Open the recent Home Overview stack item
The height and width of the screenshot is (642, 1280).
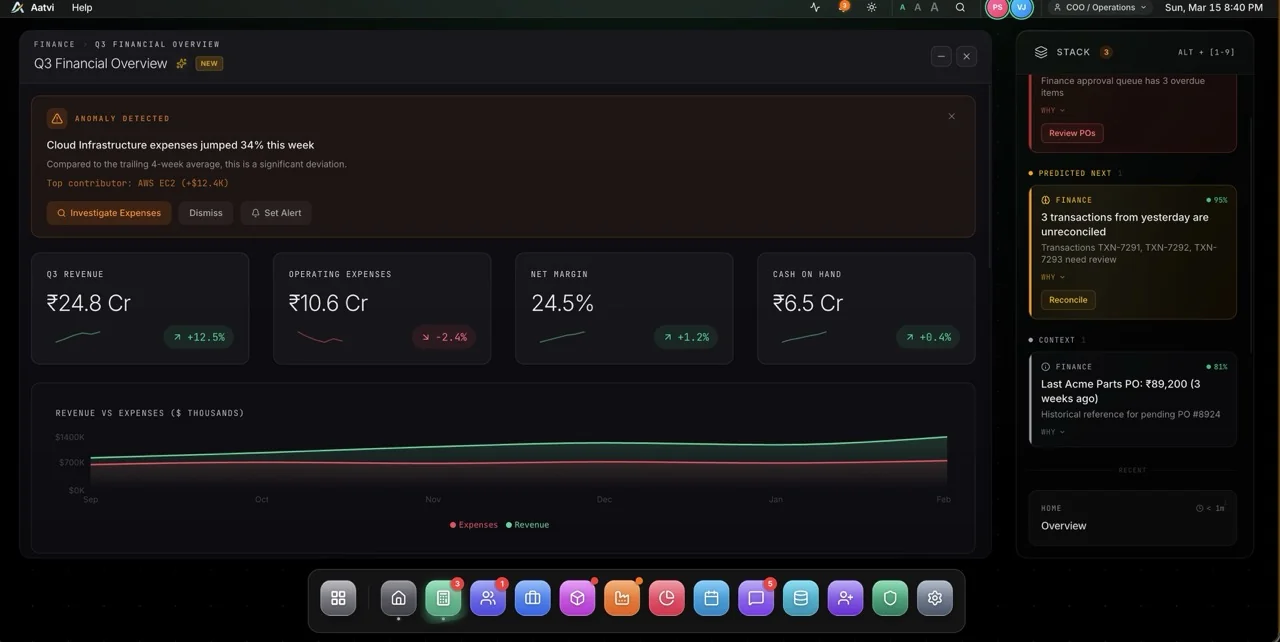[x=1132, y=517]
